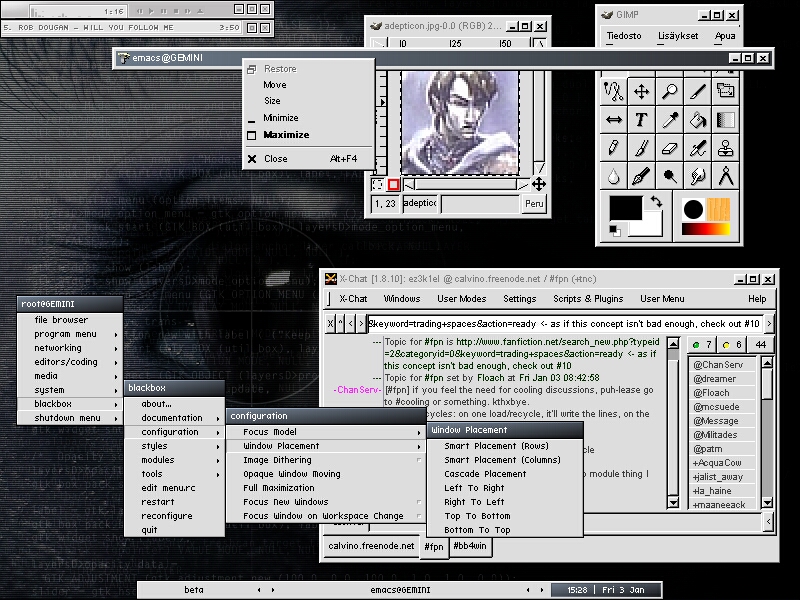The height and width of the screenshot is (600, 800).
Task: Choose Cascade Placement option
Action: coord(505,473)
